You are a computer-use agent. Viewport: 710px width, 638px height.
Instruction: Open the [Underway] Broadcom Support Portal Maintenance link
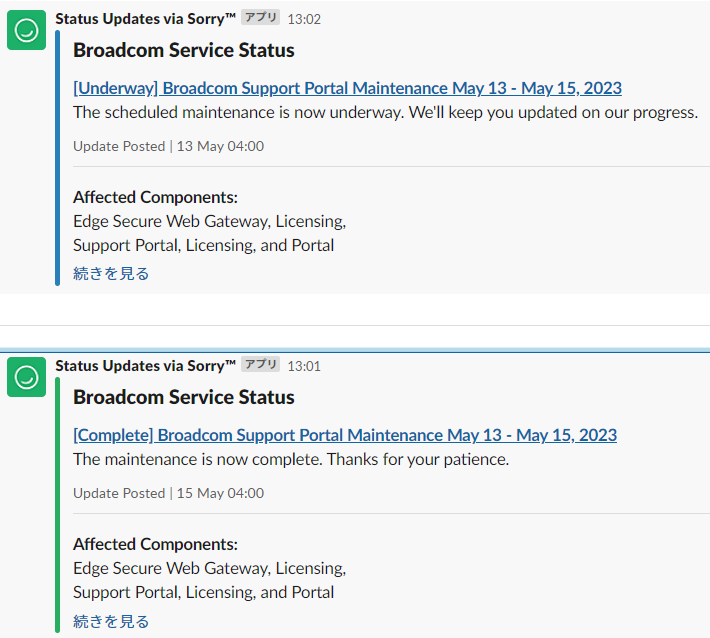(347, 88)
